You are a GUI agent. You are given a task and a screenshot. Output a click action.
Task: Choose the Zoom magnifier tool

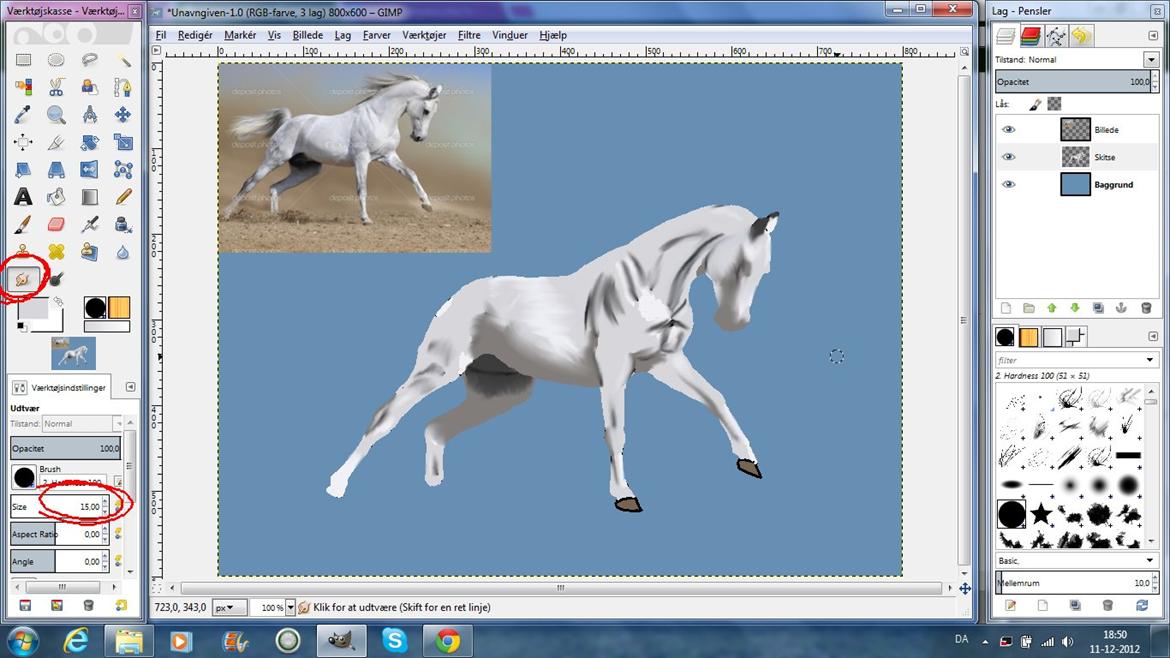click(56, 115)
